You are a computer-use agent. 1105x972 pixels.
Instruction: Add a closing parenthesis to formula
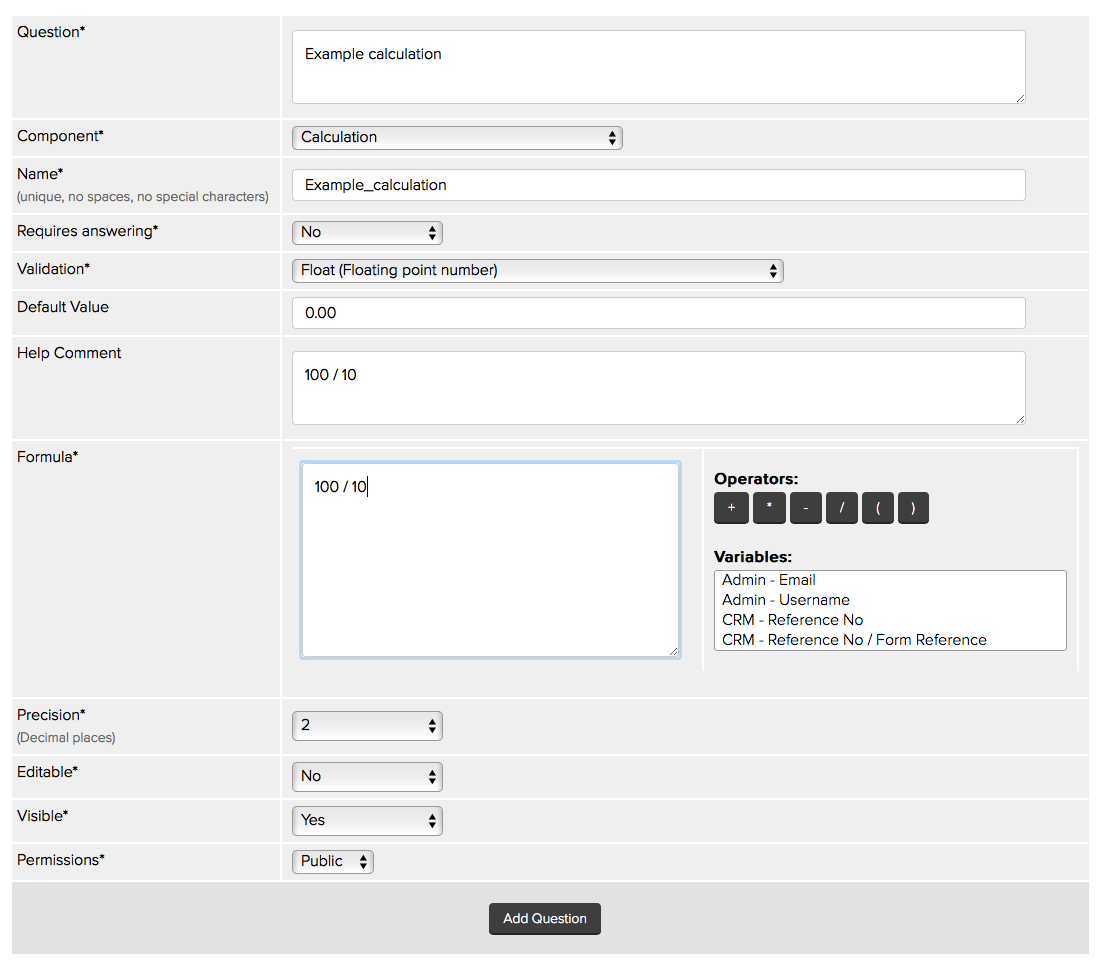(913, 509)
